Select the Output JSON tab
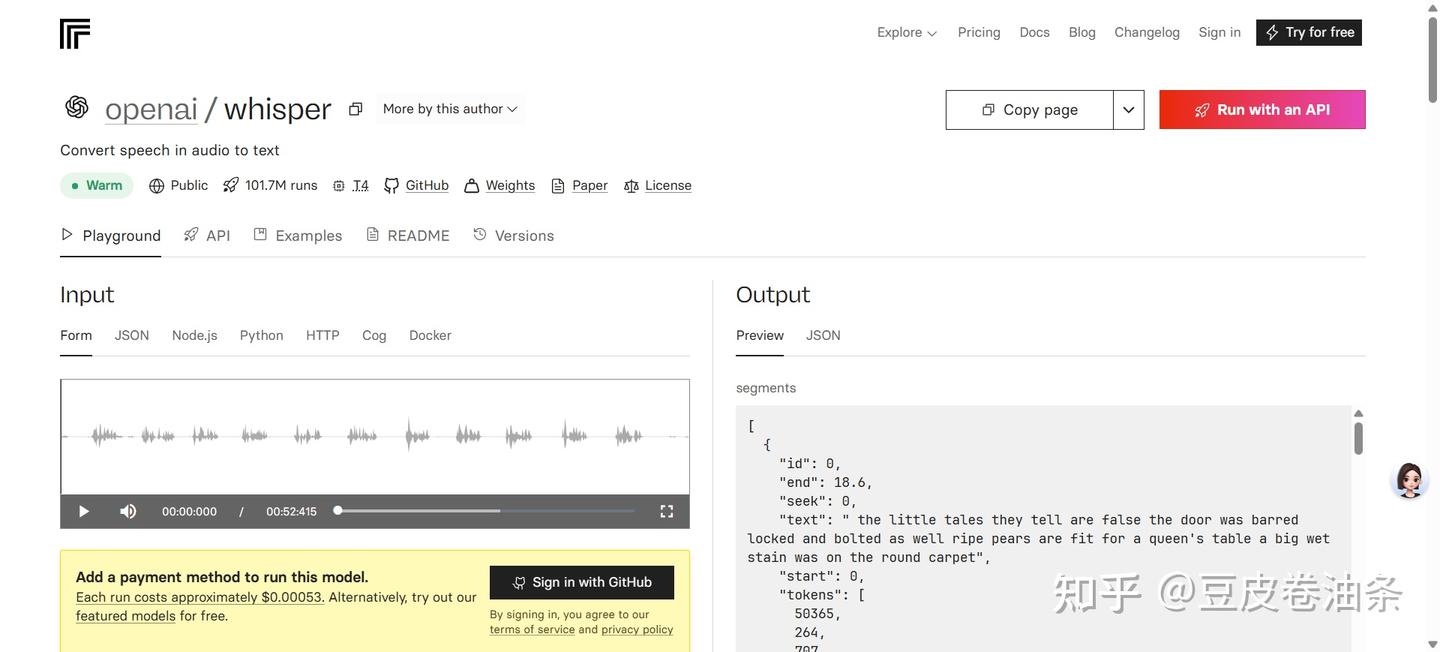 pyautogui.click(x=823, y=335)
